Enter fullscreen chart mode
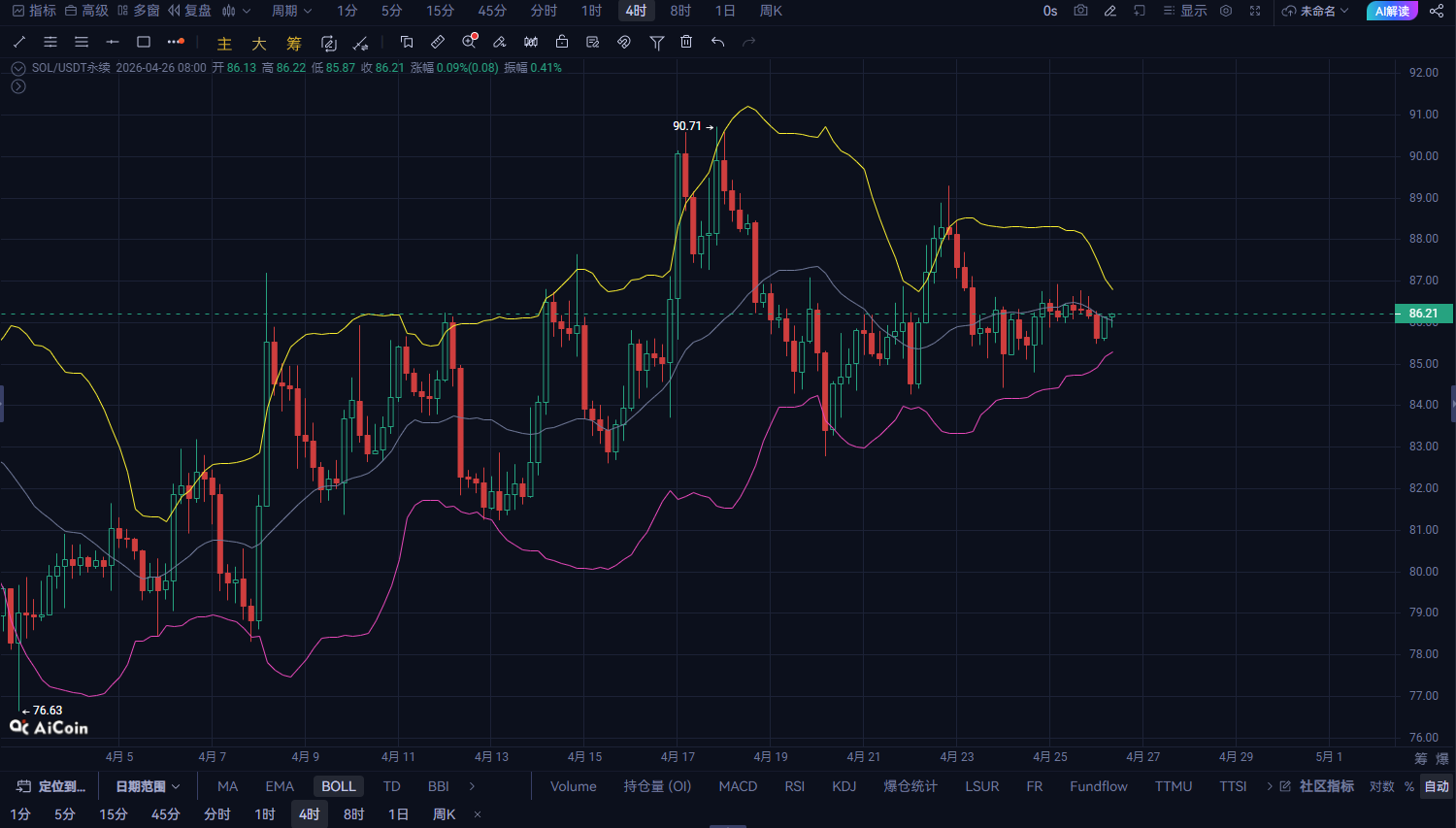This screenshot has width=1456, height=828. tap(1255, 11)
